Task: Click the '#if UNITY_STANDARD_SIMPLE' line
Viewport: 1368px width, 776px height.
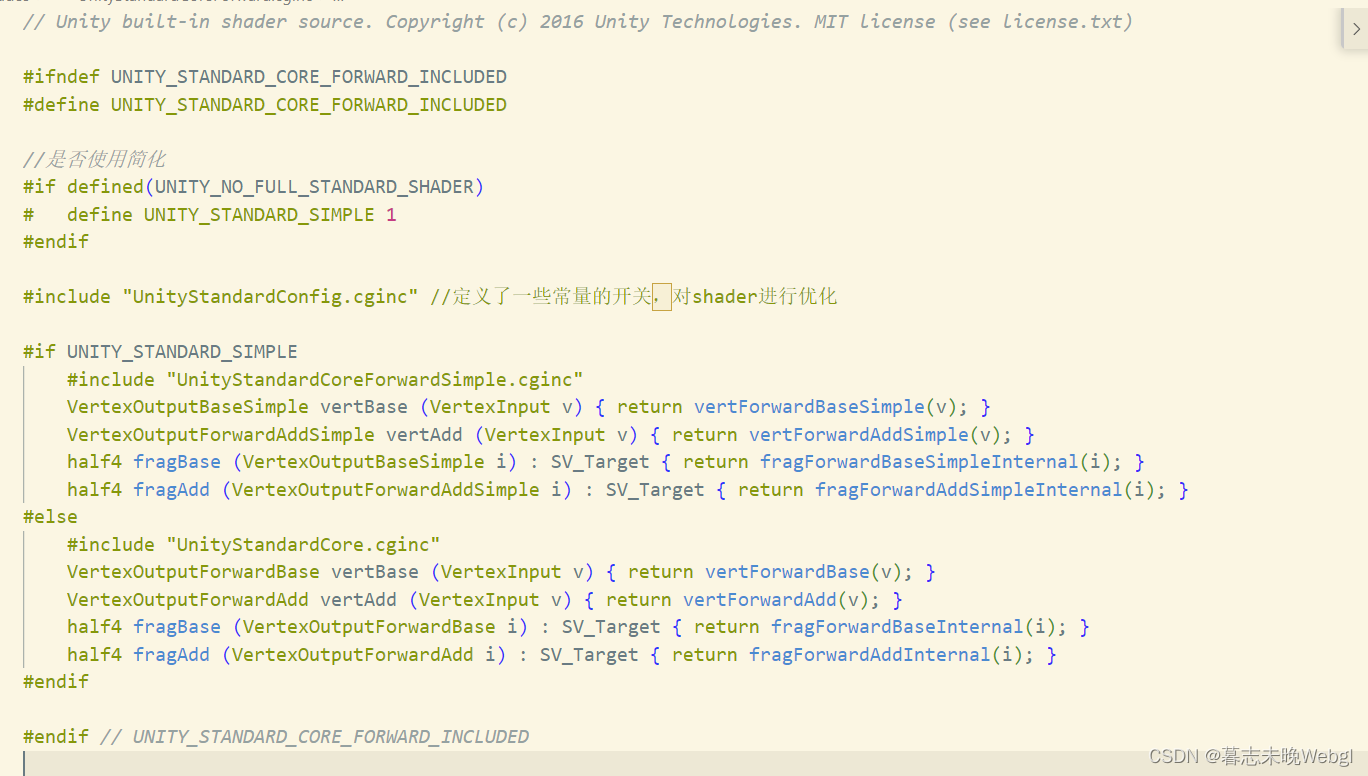Action: tap(160, 352)
